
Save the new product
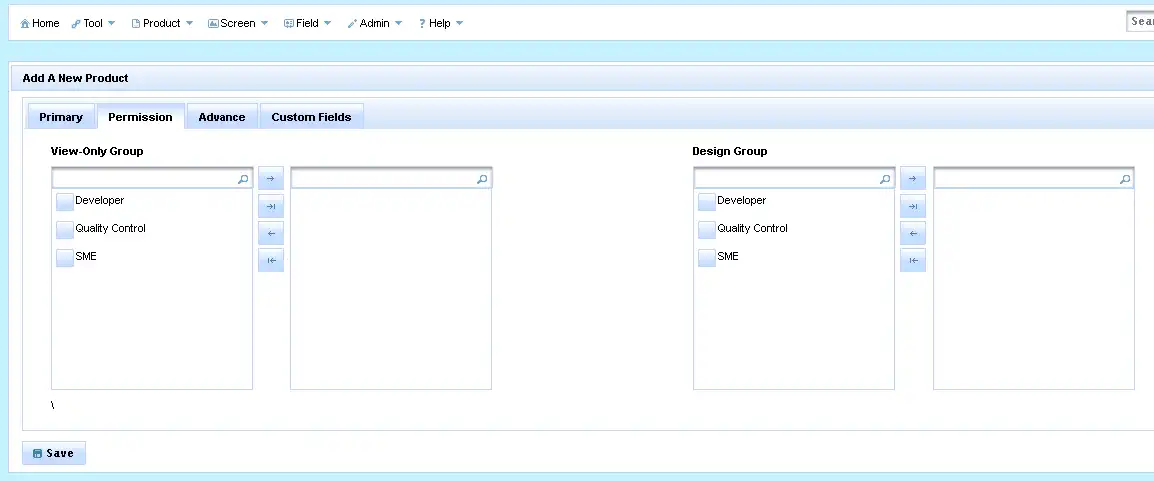pyautogui.click(x=54, y=454)
